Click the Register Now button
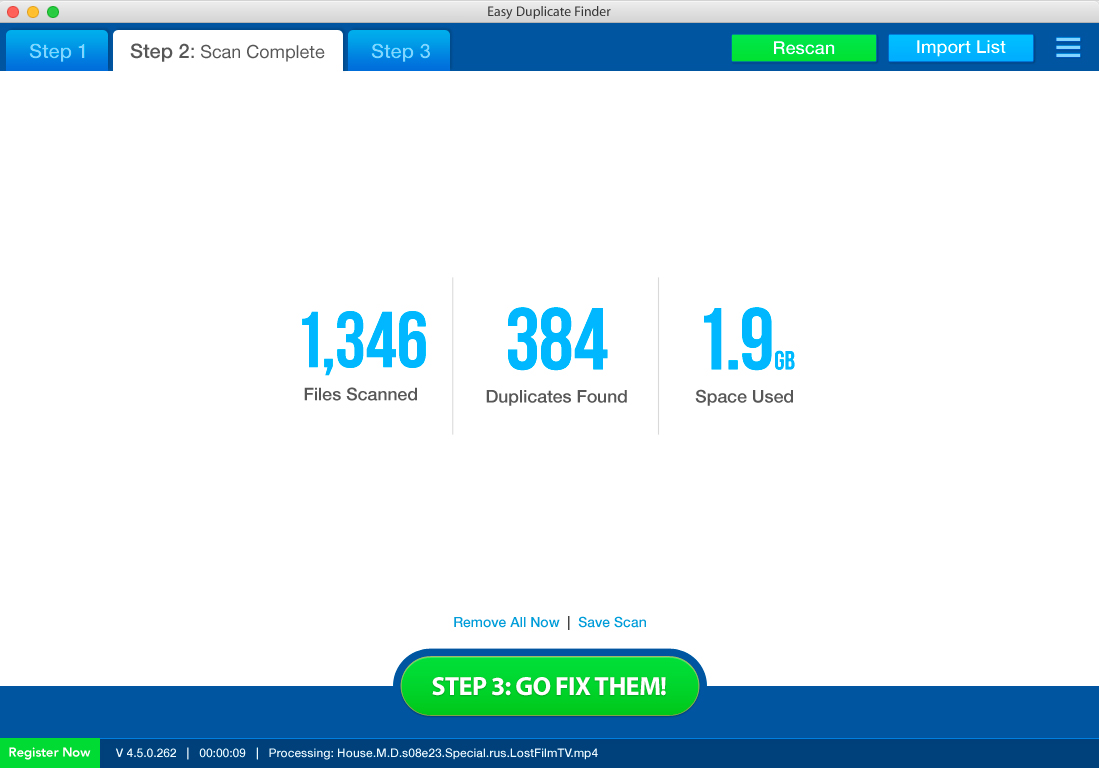Screen dimensions: 1099x768 (49, 753)
